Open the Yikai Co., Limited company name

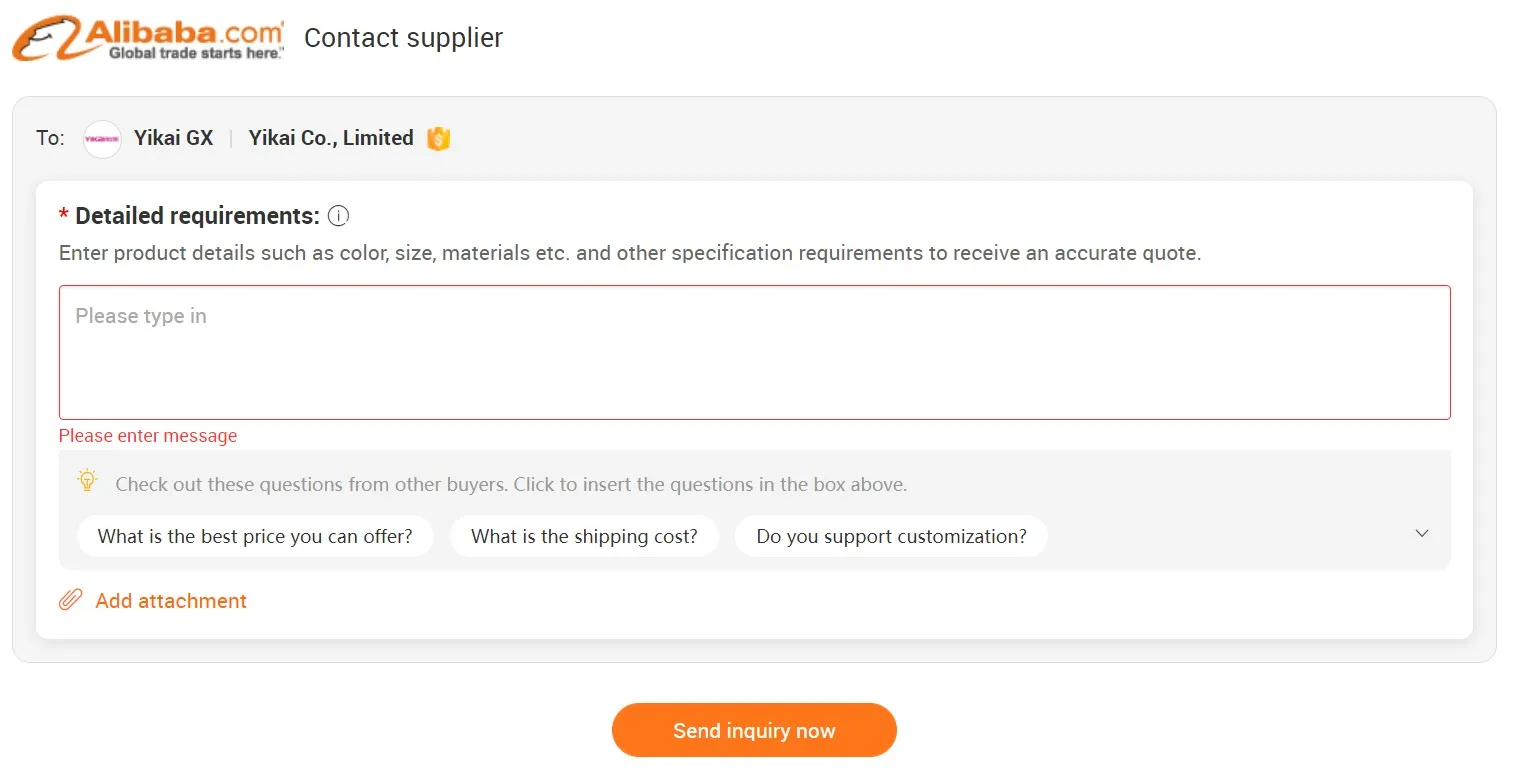331,138
